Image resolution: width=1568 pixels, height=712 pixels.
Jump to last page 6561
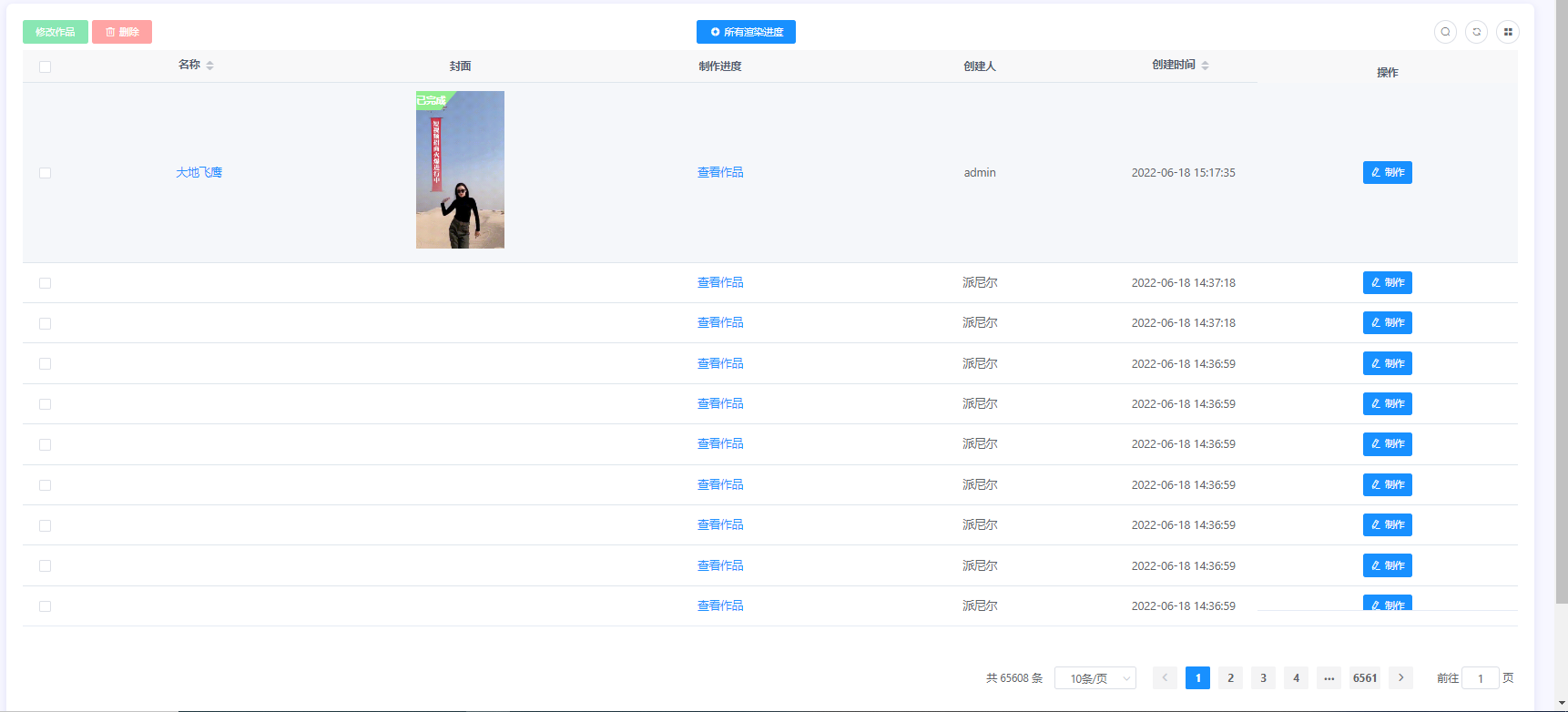(x=1364, y=677)
